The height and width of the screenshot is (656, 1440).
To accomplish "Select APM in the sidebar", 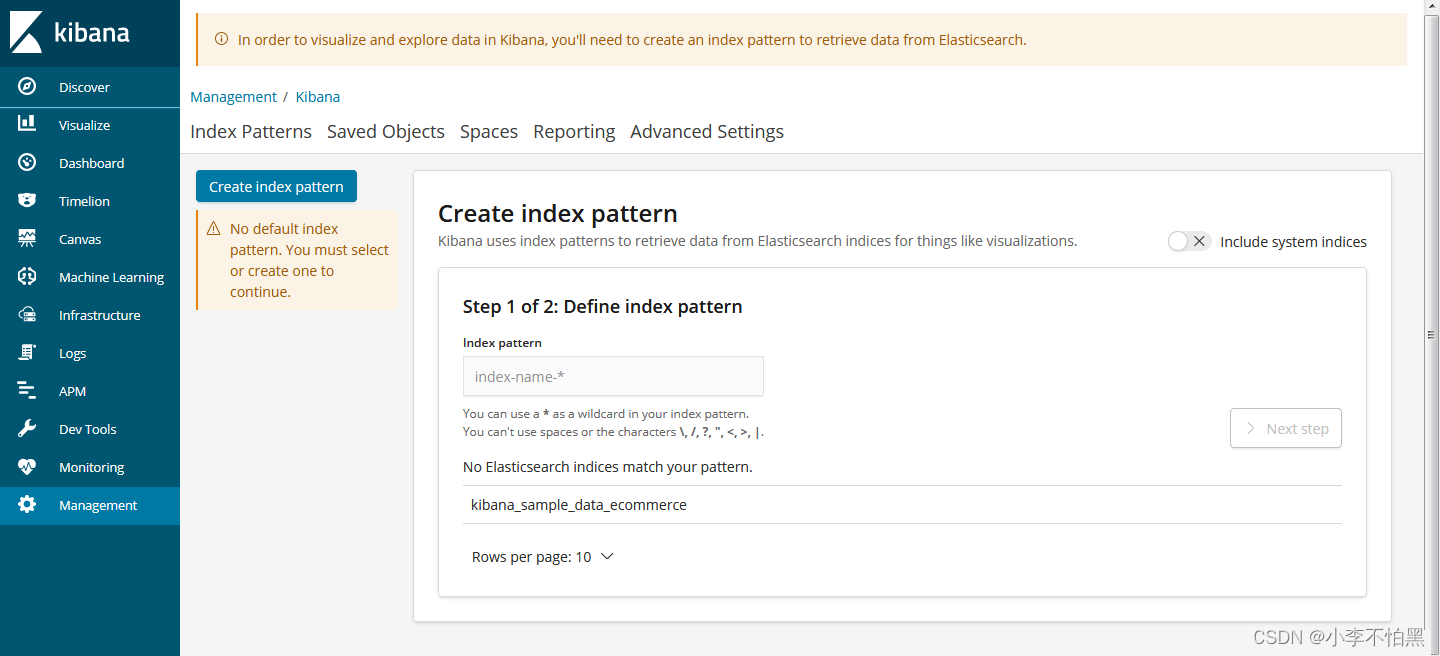I will [x=90, y=391].
